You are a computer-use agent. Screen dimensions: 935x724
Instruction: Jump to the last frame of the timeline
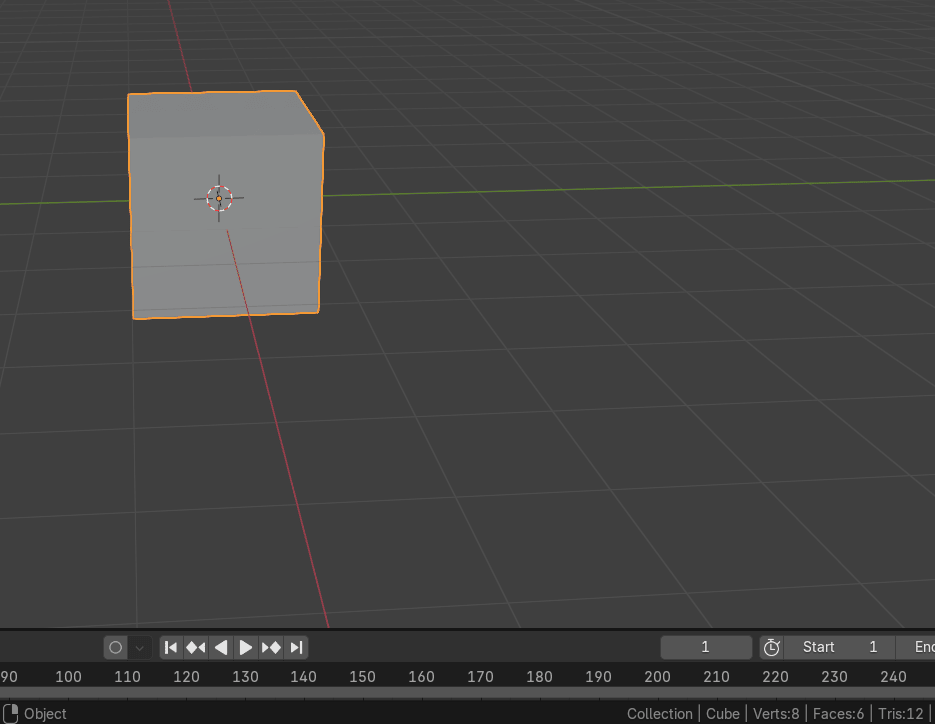pyautogui.click(x=296, y=647)
